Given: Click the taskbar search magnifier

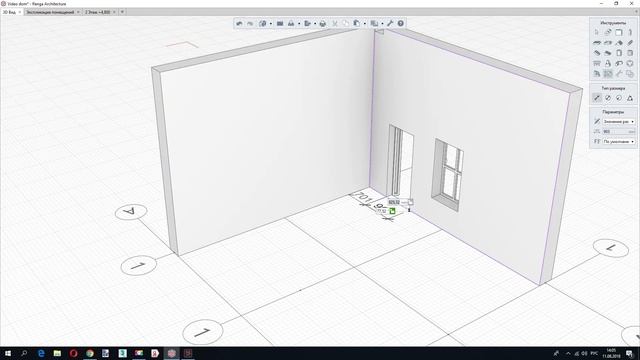Looking at the screenshot, I should [x=24, y=353].
